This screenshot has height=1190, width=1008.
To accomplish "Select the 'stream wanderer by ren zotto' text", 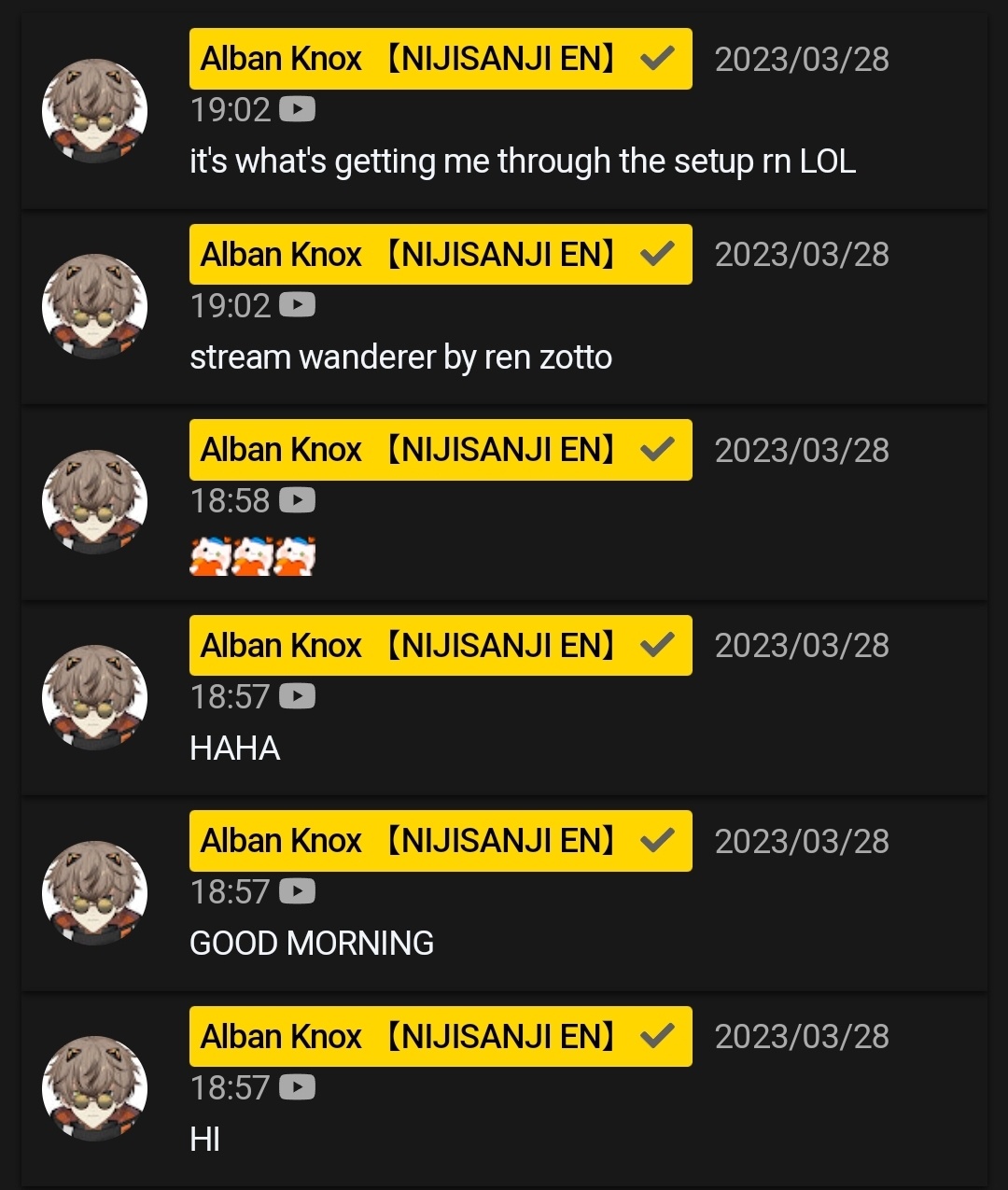I will 400,357.
